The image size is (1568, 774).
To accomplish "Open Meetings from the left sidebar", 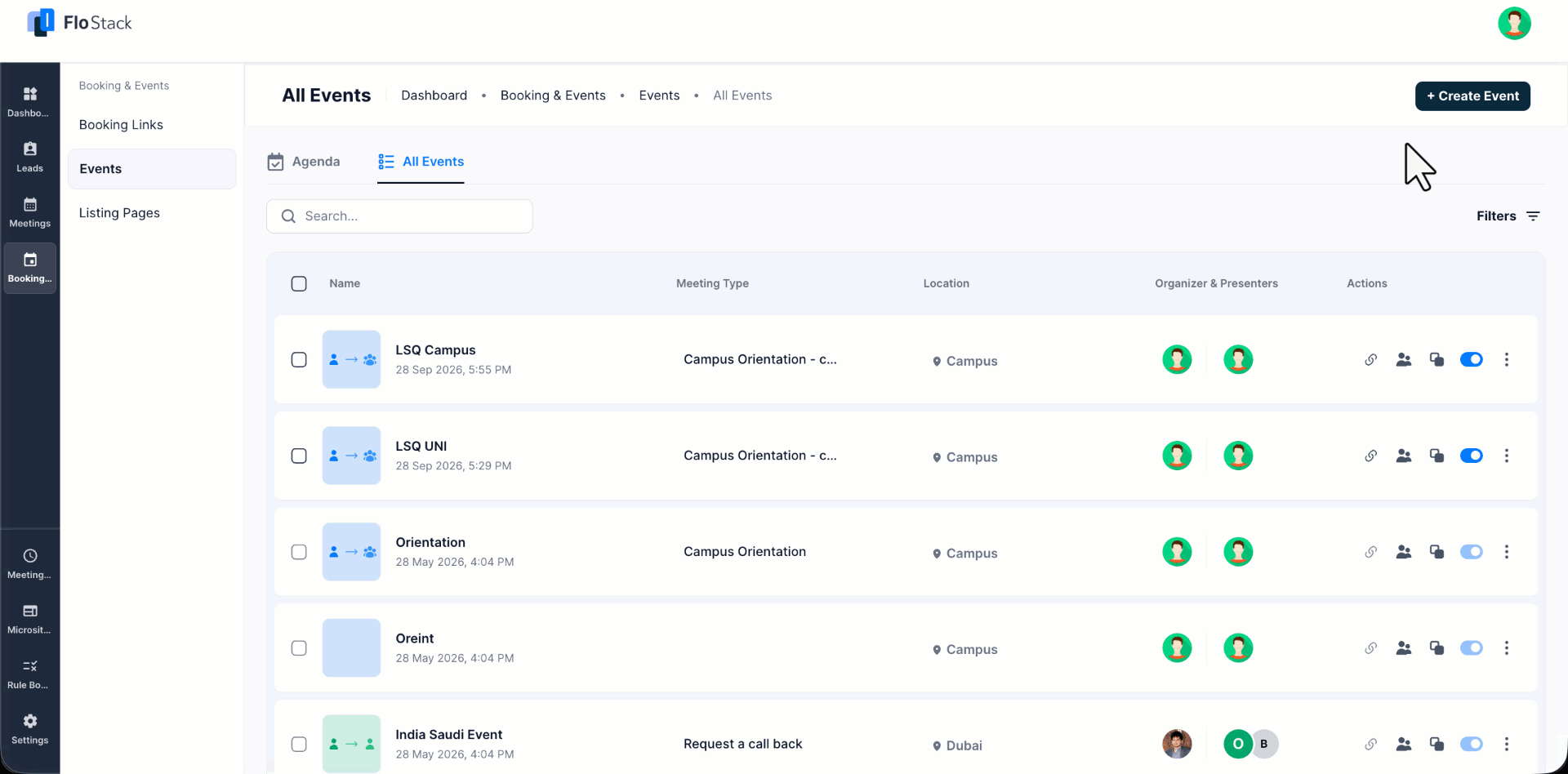I will click(x=30, y=211).
